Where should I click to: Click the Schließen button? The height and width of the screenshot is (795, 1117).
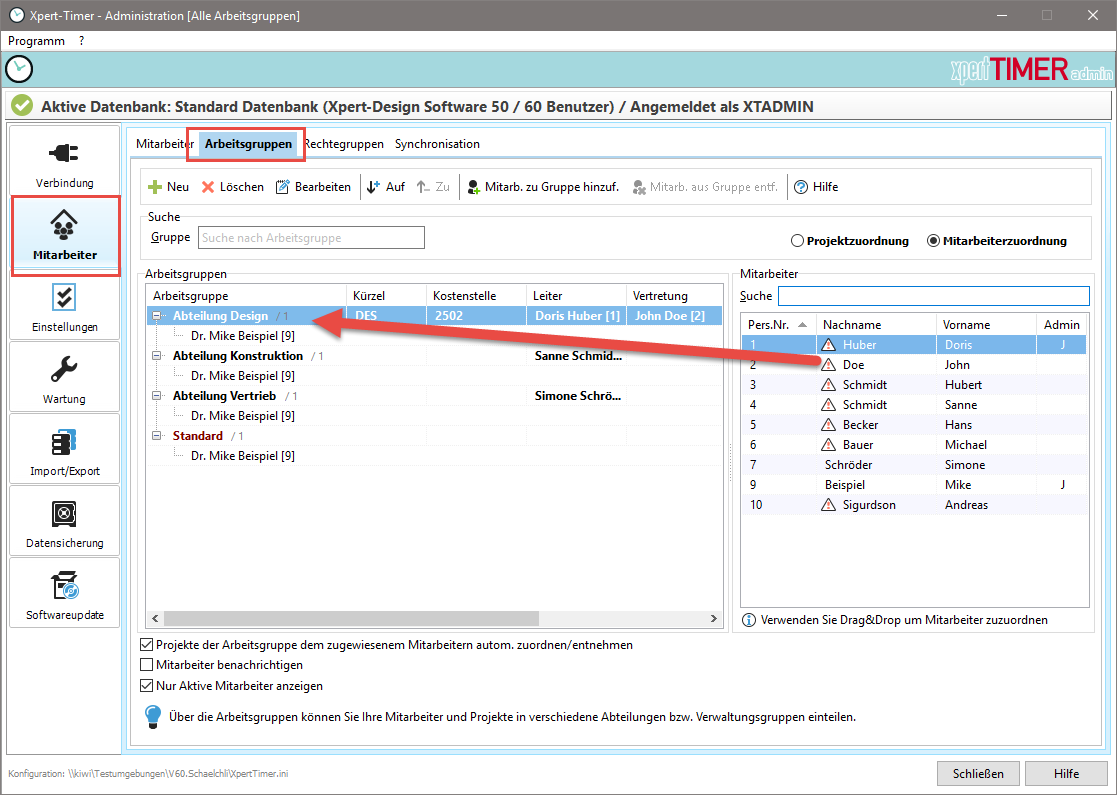coord(977,773)
